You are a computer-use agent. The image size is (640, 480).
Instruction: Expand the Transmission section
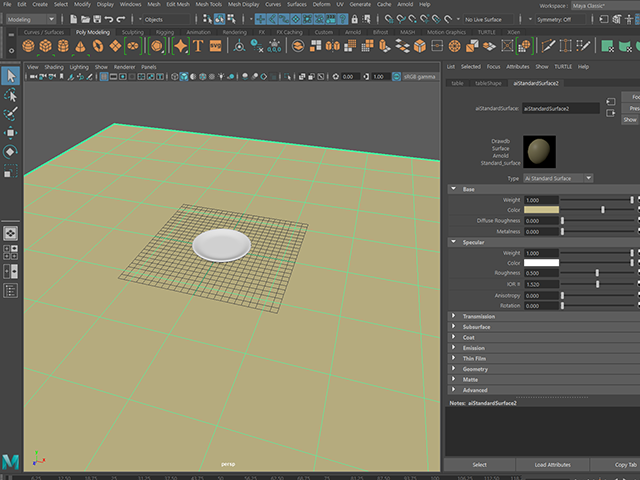453,316
